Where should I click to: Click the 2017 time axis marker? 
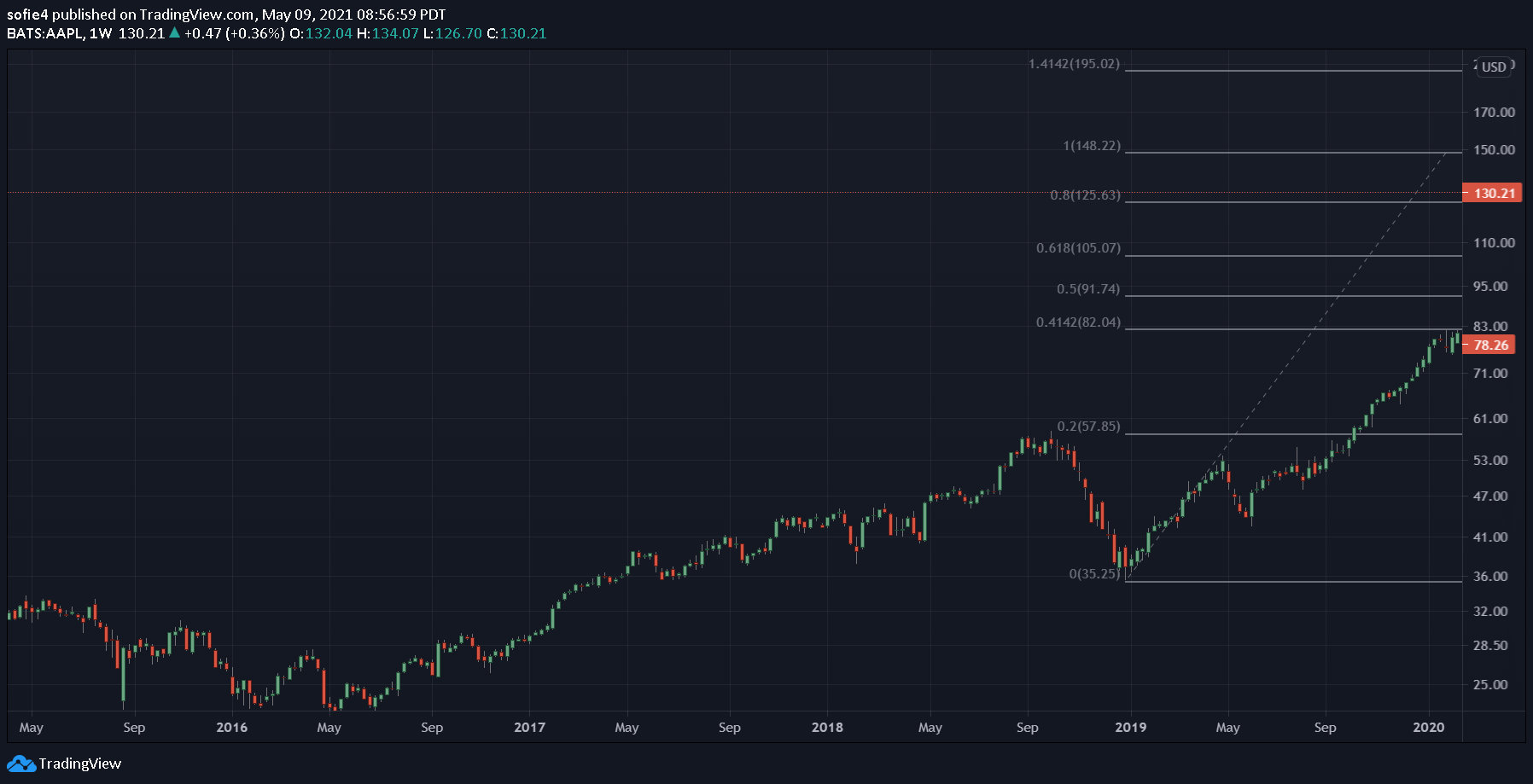[529, 727]
